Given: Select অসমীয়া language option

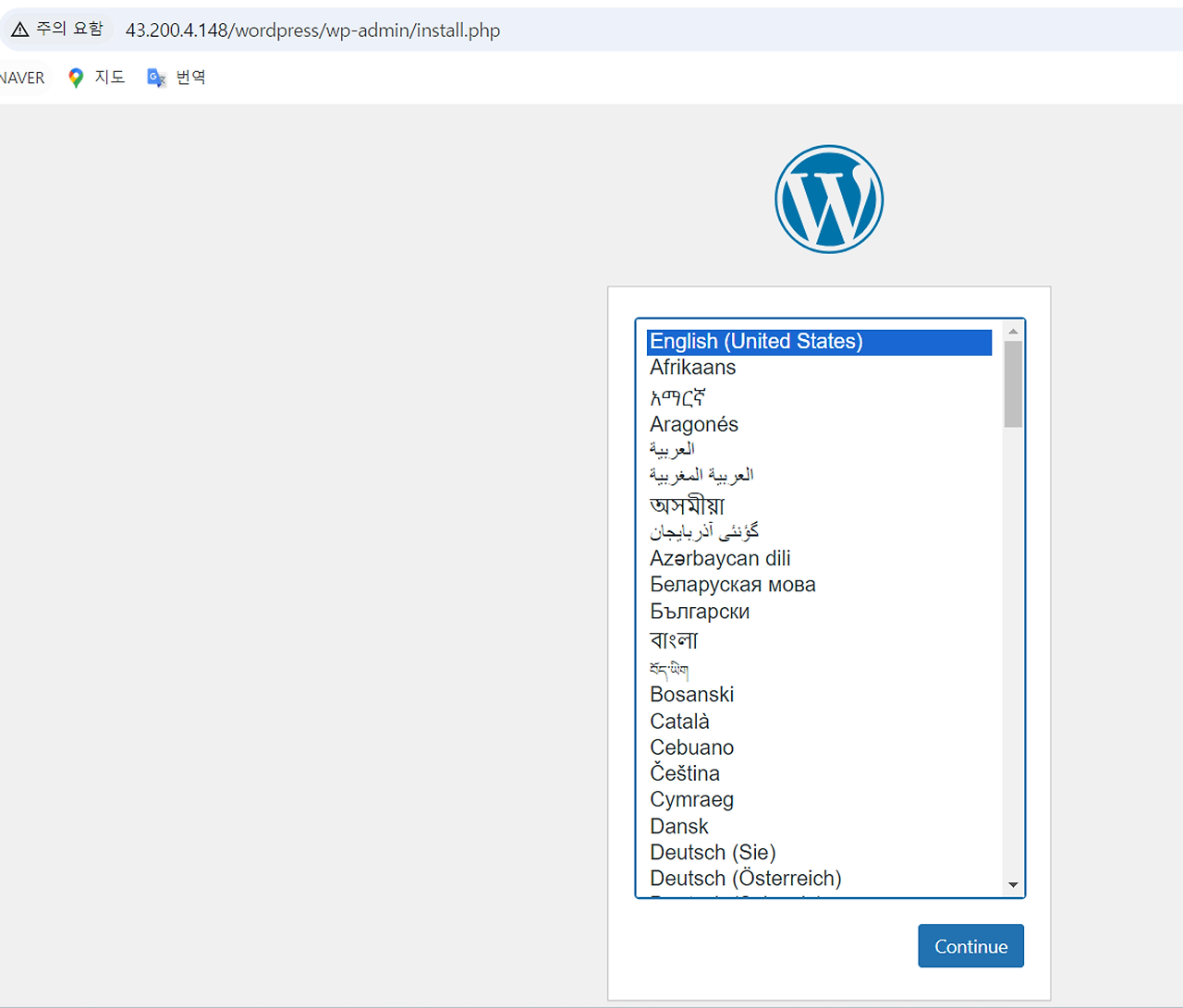Looking at the screenshot, I should coord(819,504).
